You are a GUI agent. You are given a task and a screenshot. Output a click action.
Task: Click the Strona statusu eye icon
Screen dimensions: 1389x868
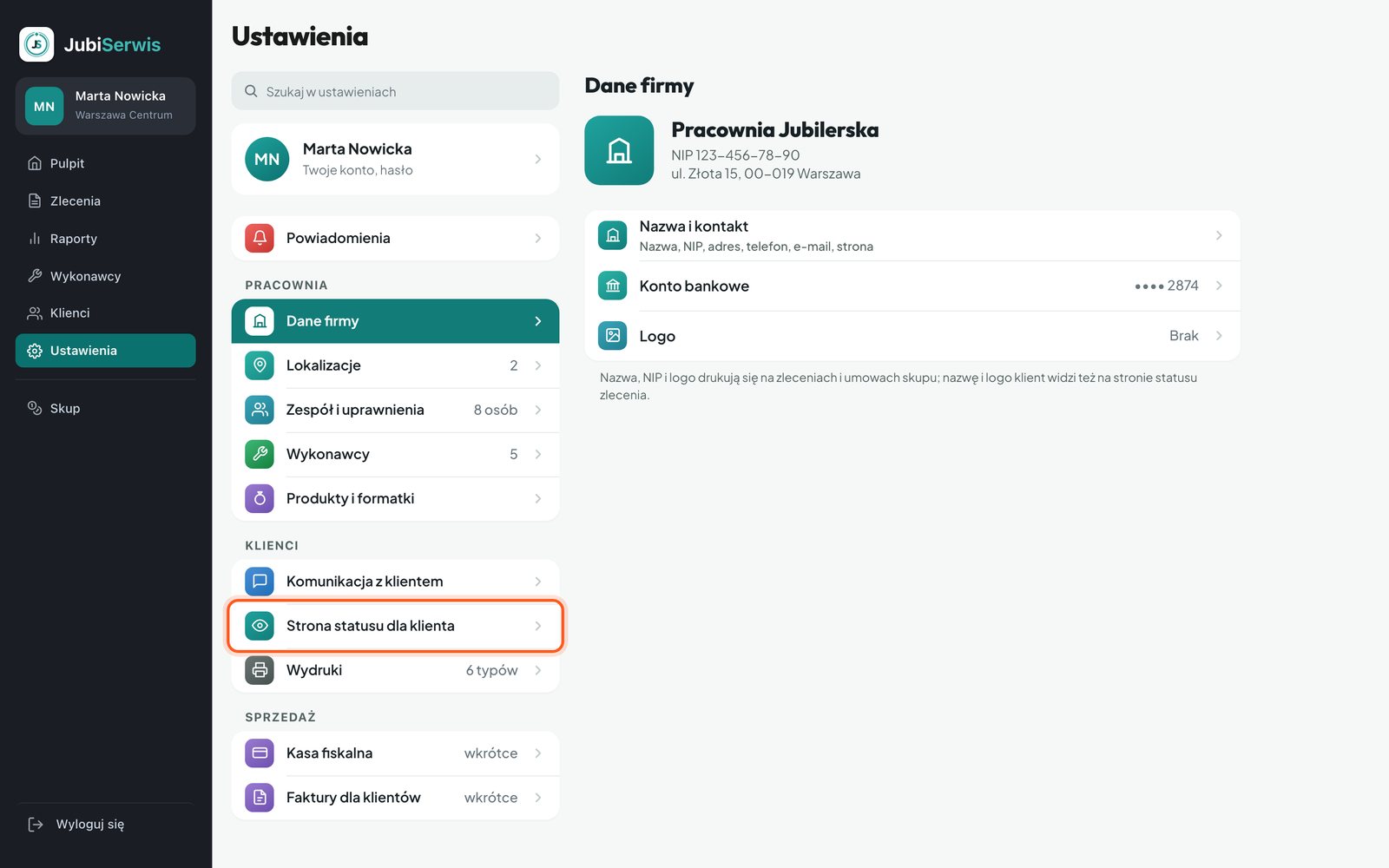point(260,626)
